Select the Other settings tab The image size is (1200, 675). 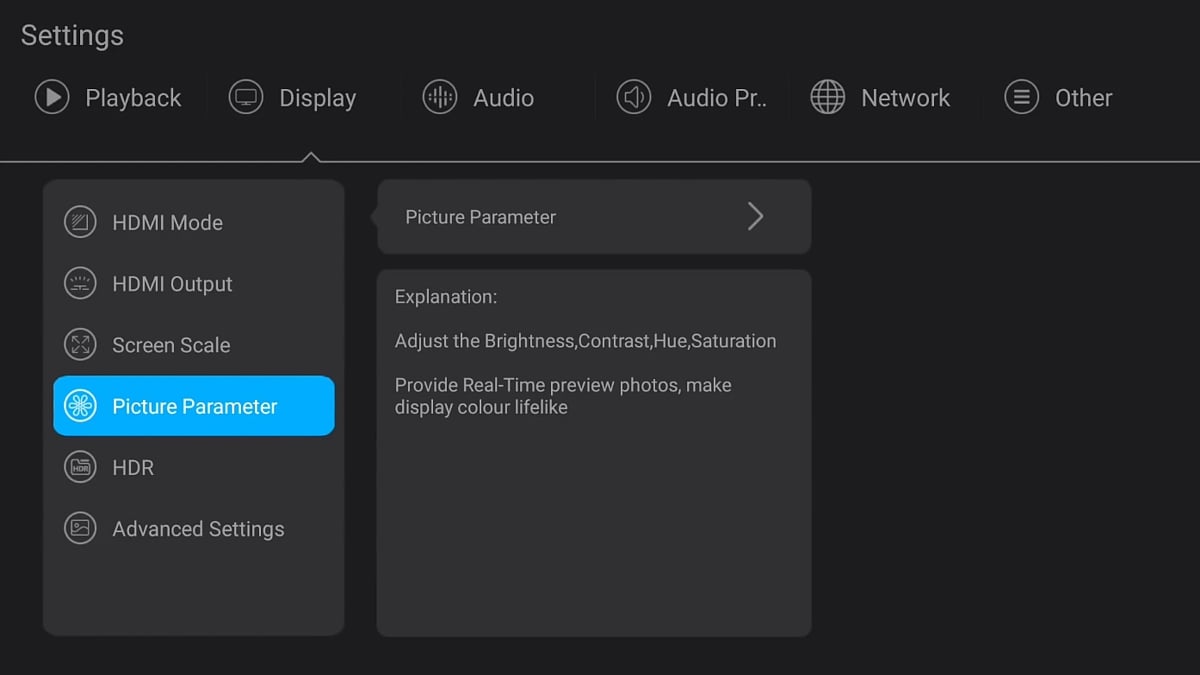pyautogui.click(x=1083, y=98)
